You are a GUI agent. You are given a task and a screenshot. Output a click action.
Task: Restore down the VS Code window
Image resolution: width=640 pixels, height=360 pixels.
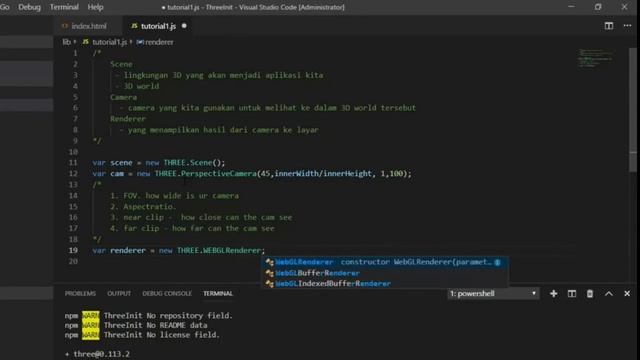(598, 7)
